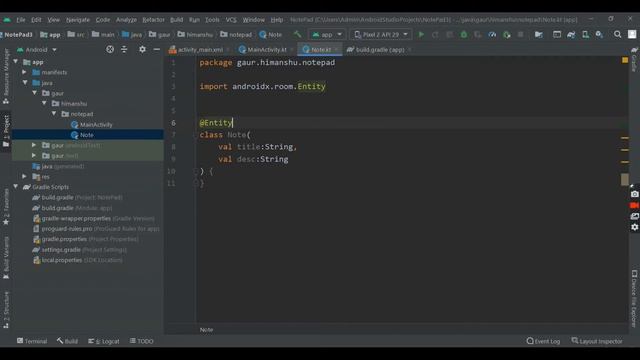
Task: Close the Note.kt editor tab
Action: click(x=336, y=49)
